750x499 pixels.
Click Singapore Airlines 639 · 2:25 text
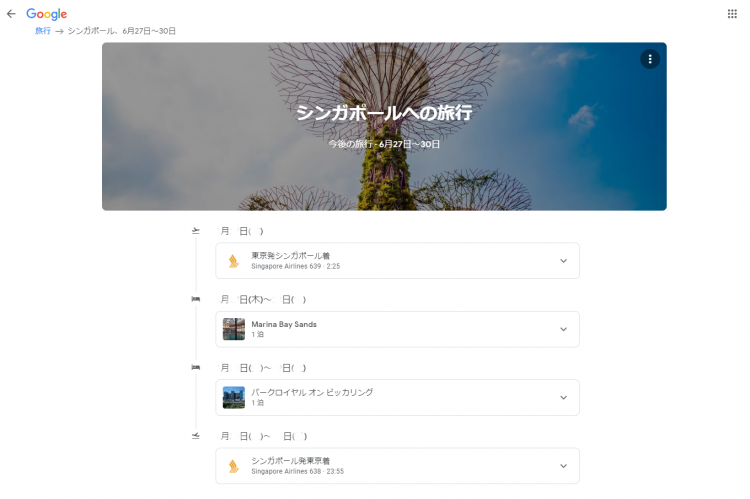296,266
